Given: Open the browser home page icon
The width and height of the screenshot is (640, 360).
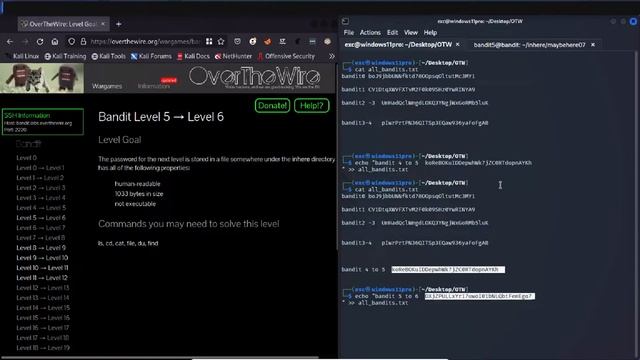Looking at the screenshot, I should (x=55, y=42).
